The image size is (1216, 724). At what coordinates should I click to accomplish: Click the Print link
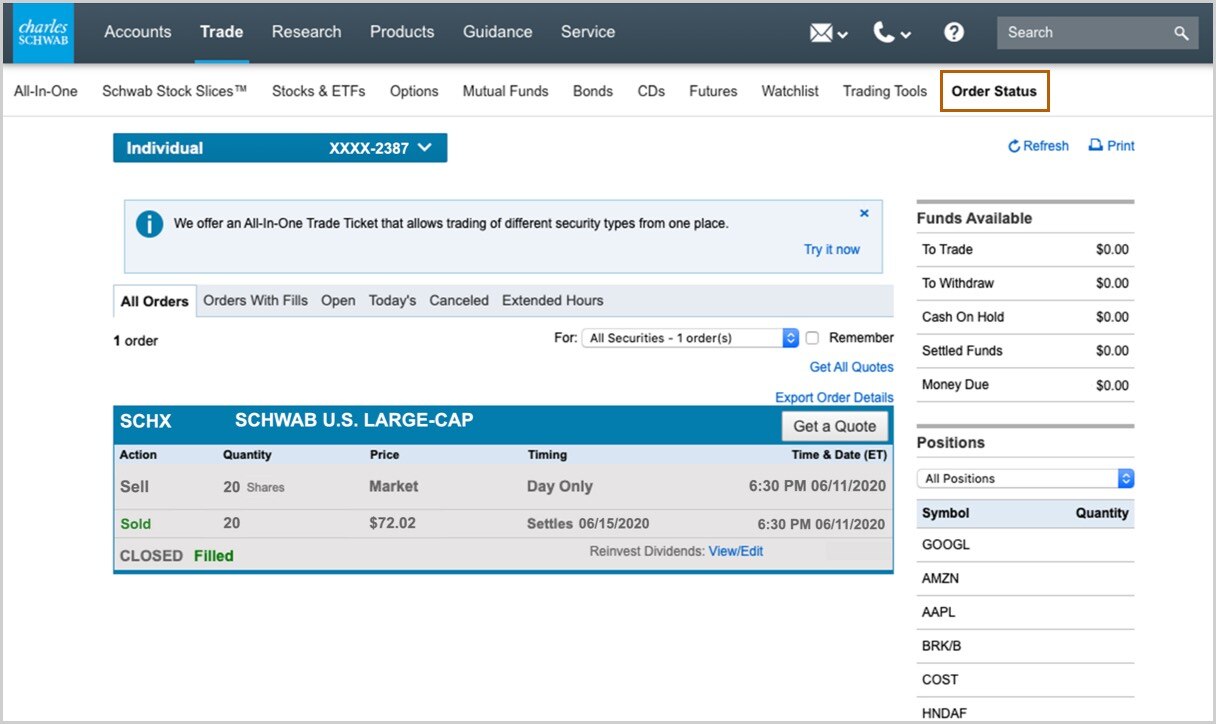pyautogui.click(x=1111, y=146)
